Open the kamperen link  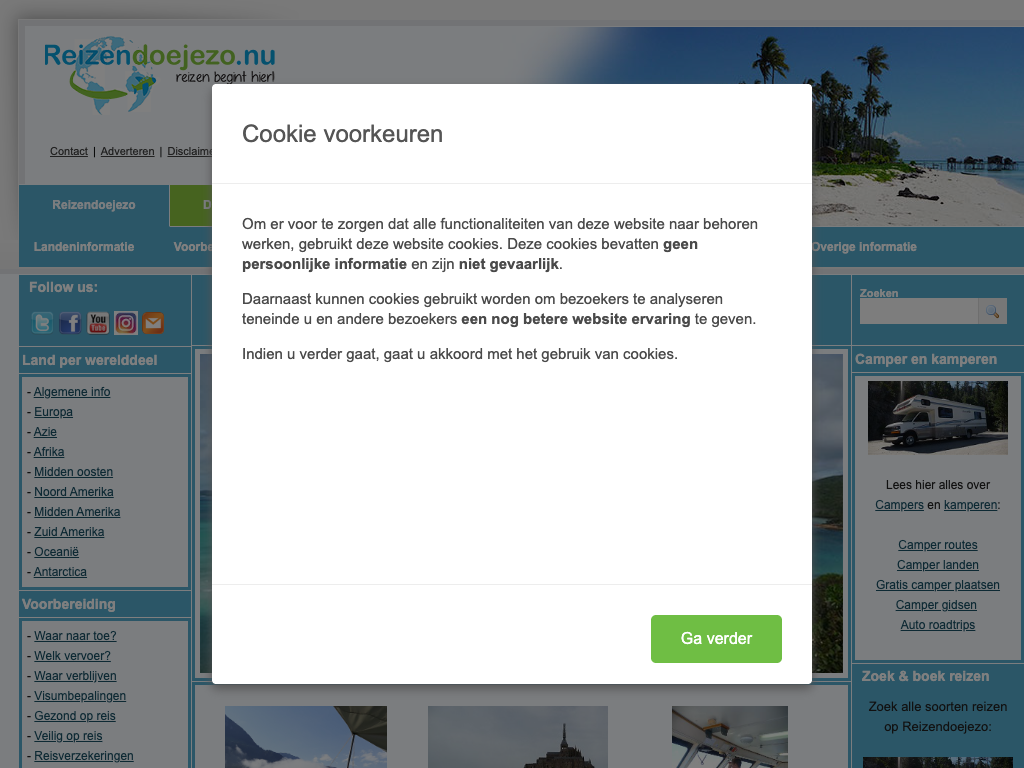(x=970, y=505)
